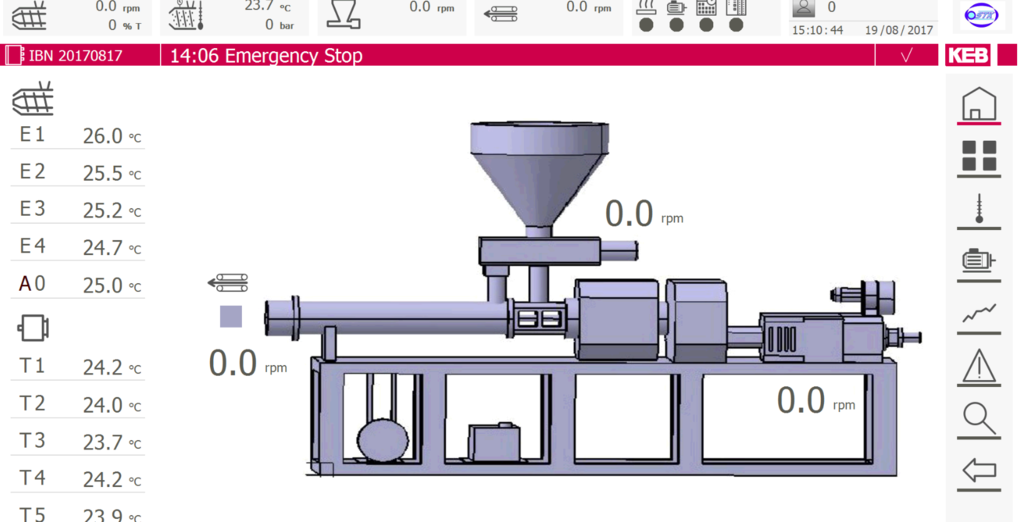Click the haul-off conveyor speed tile in the top bar

point(548,18)
